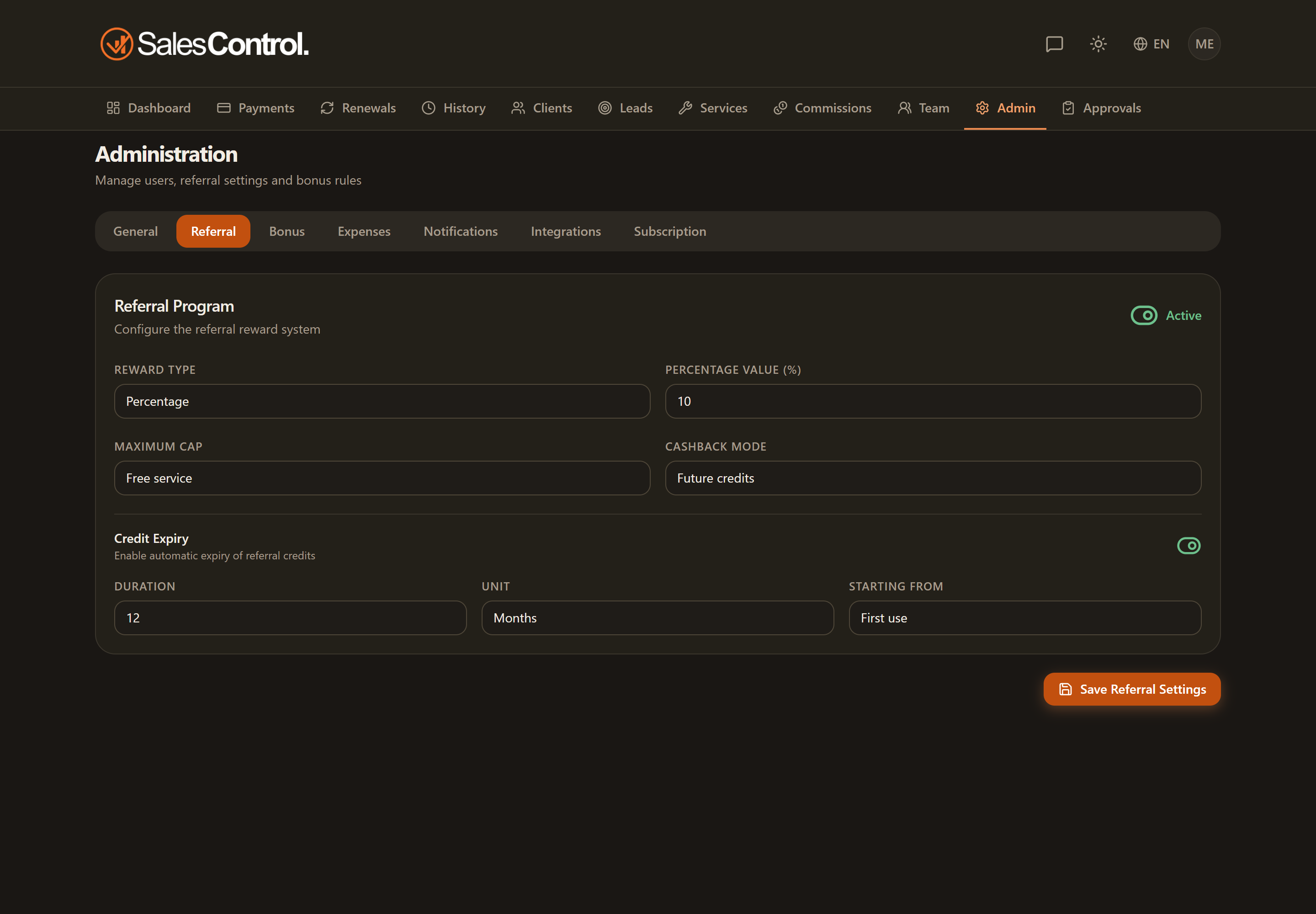Open the Integrations tab
This screenshot has height=914, width=1316.
pyautogui.click(x=566, y=231)
